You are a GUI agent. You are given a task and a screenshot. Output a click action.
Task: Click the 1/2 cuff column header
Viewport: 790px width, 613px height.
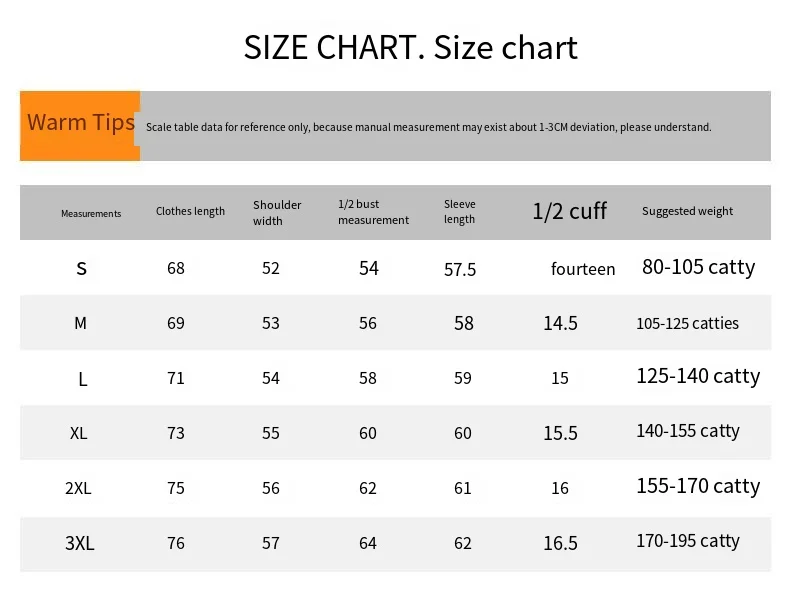pyautogui.click(x=569, y=211)
